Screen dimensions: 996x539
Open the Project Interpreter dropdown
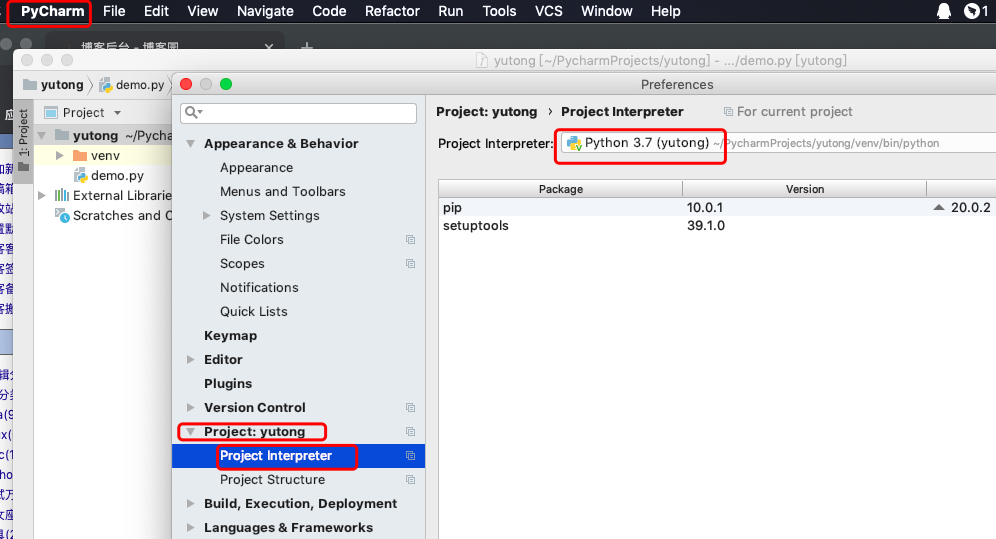tap(778, 143)
